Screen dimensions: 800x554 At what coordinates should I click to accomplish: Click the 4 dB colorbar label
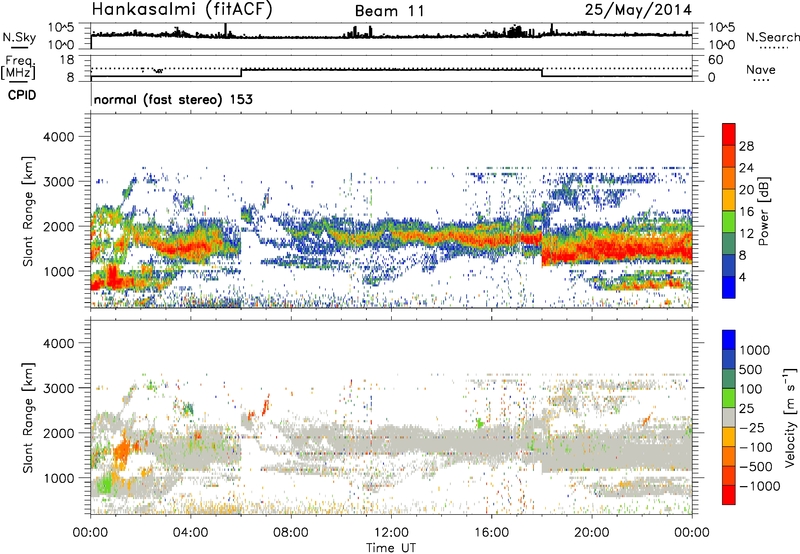[743, 277]
